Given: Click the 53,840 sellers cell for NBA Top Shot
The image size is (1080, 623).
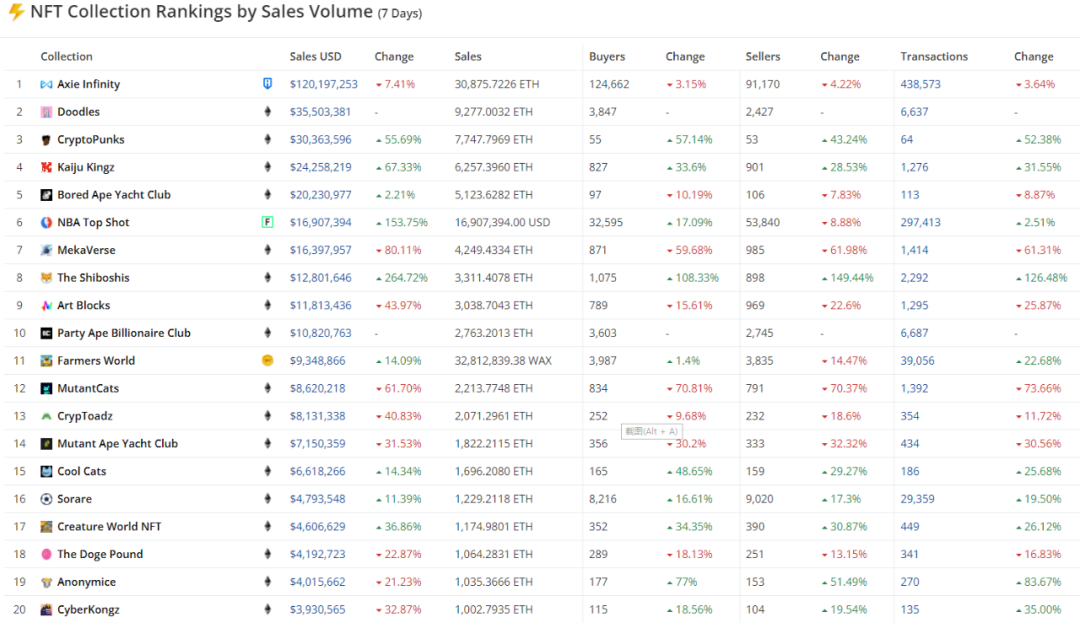Looking at the screenshot, I should (x=762, y=222).
